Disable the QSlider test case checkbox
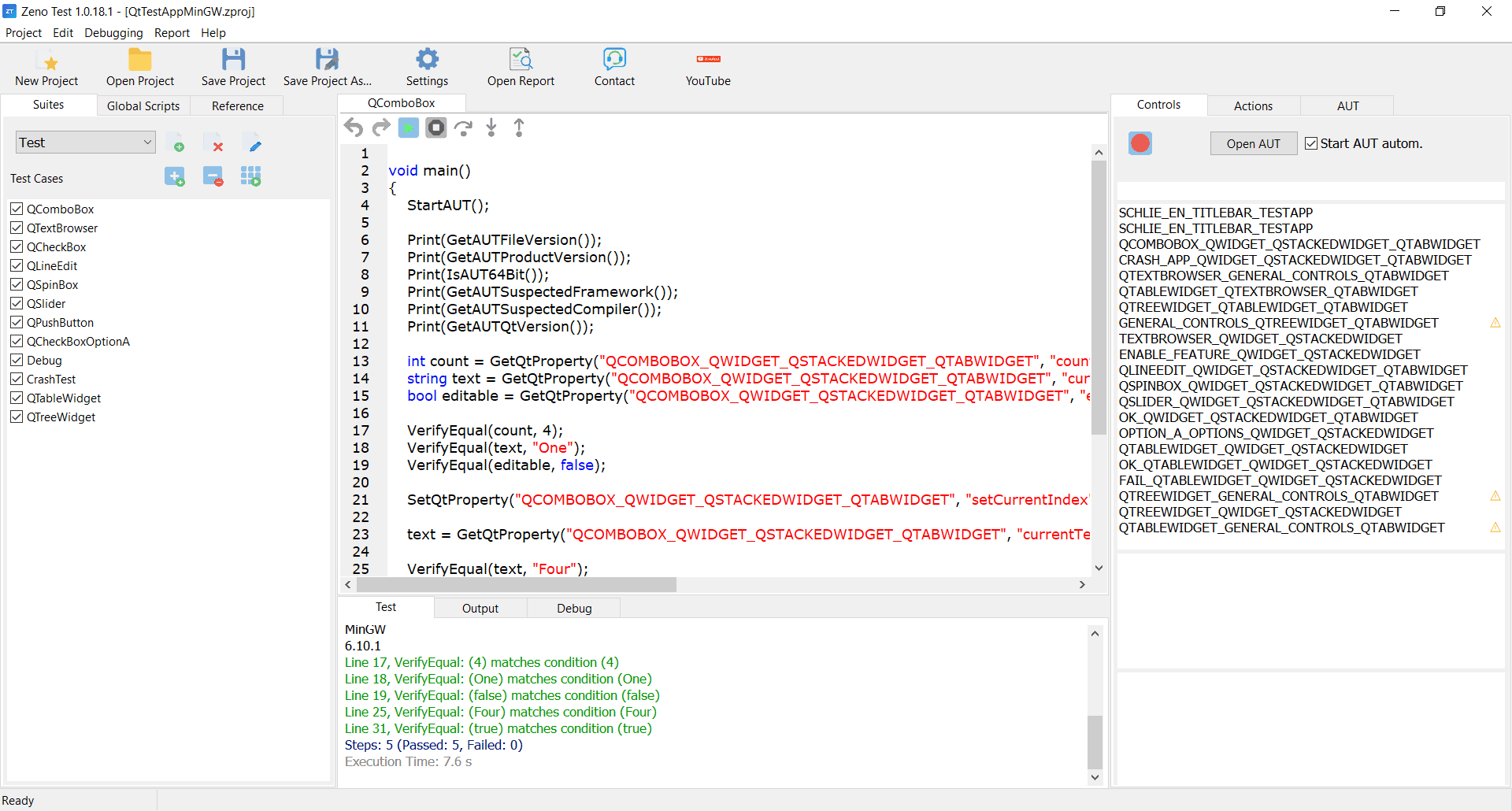Image resolution: width=1512 pixels, height=811 pixels. click(17, 303)
